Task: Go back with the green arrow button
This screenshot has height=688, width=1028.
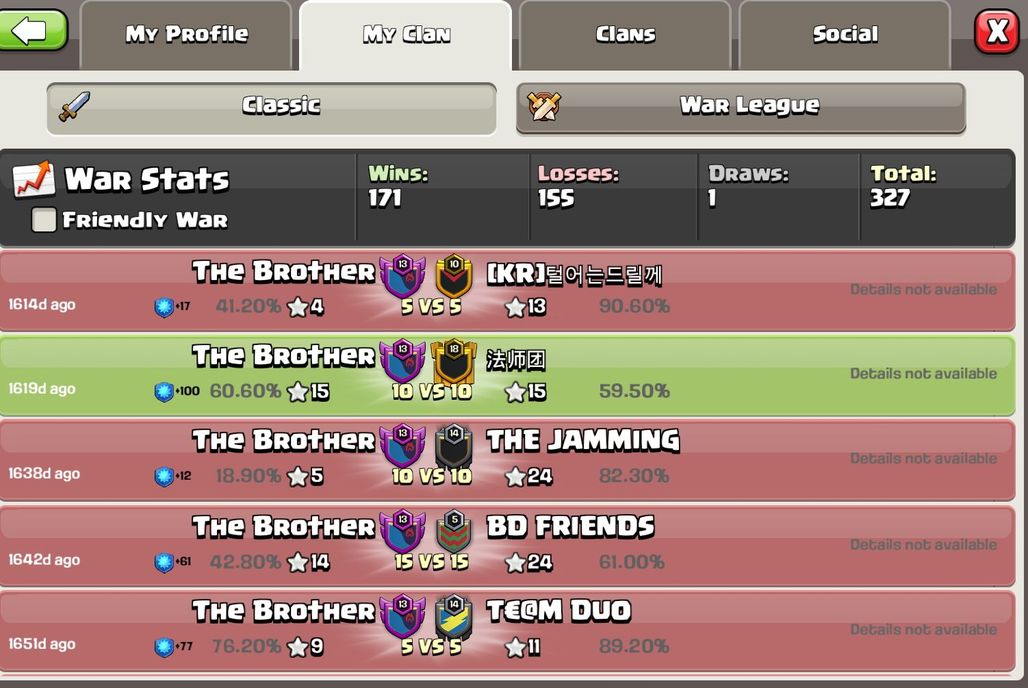Action: (33, 30)
